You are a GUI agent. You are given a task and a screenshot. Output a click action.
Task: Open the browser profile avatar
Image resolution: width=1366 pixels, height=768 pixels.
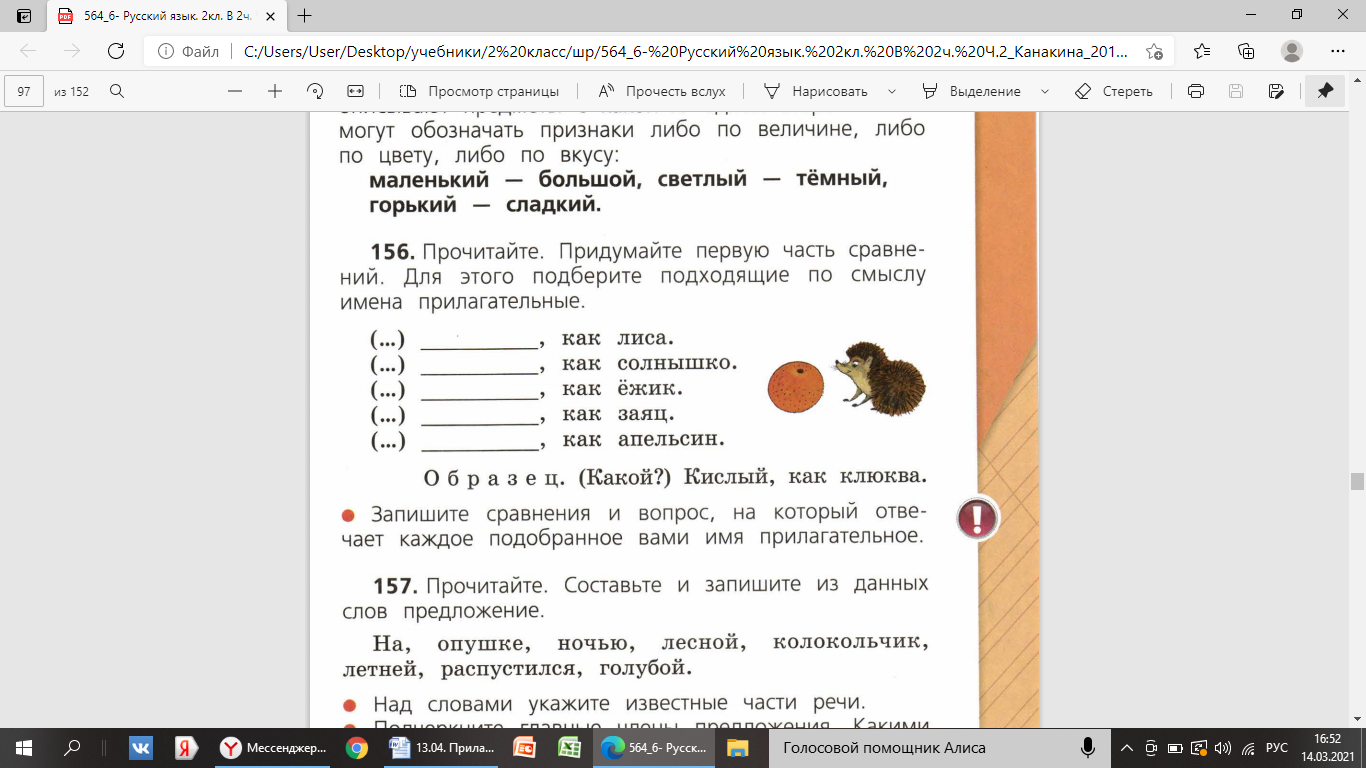(x=1292, y=51)
